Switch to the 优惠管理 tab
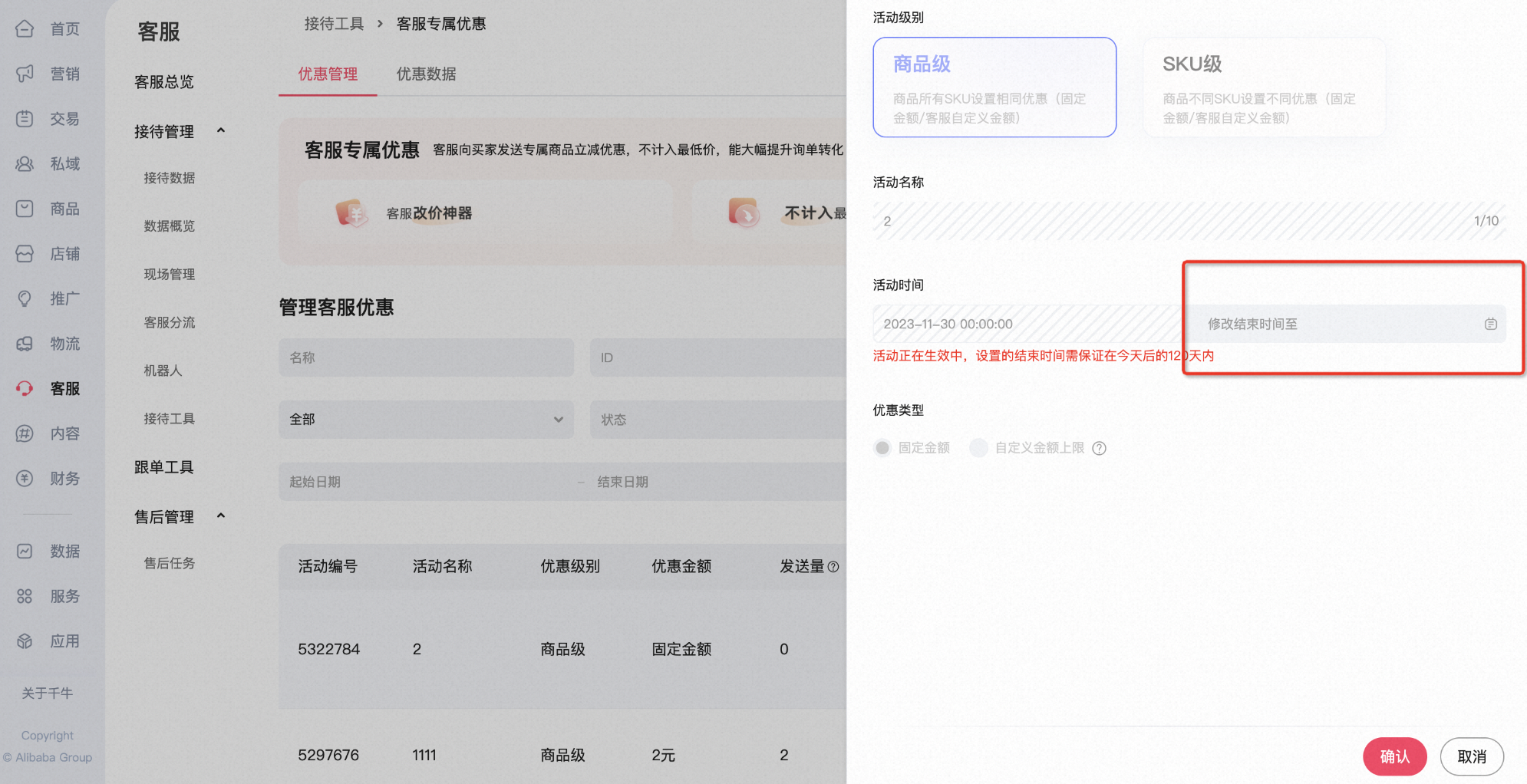The width and height of the screenshot is (1527, 784). pos(328,74)
